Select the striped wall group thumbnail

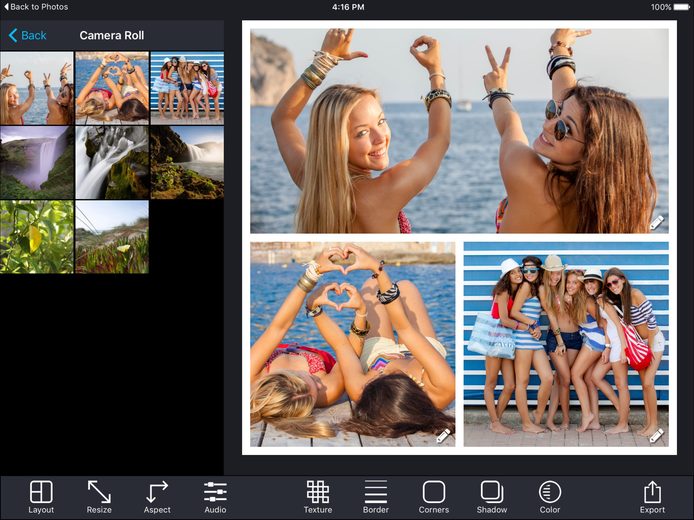pos(187,88)
